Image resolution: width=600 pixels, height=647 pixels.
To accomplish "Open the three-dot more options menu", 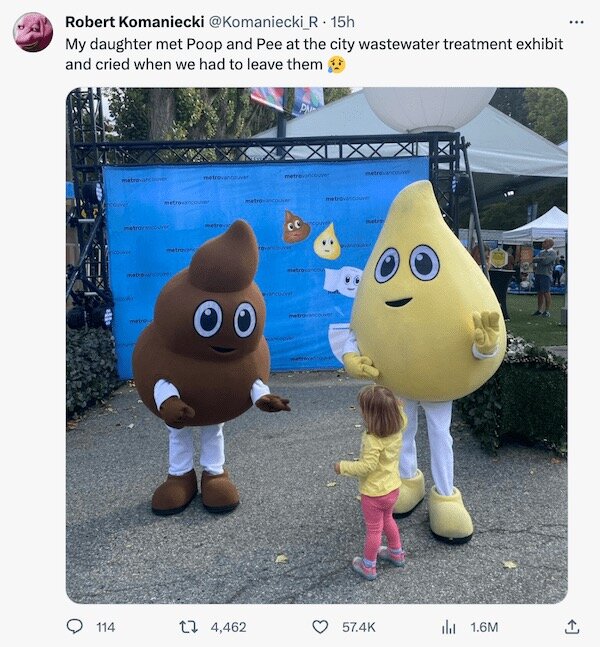I will 576,22.
